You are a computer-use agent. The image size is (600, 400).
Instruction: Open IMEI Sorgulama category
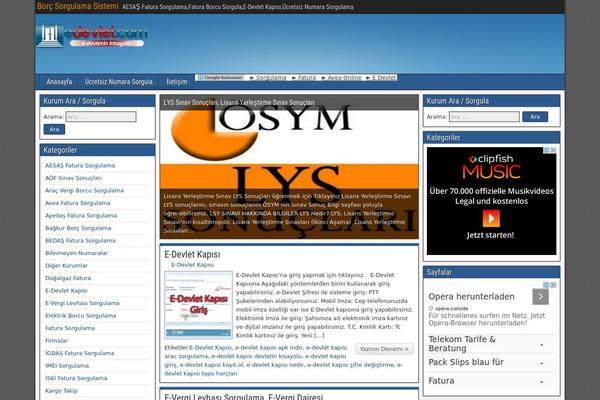67,366
